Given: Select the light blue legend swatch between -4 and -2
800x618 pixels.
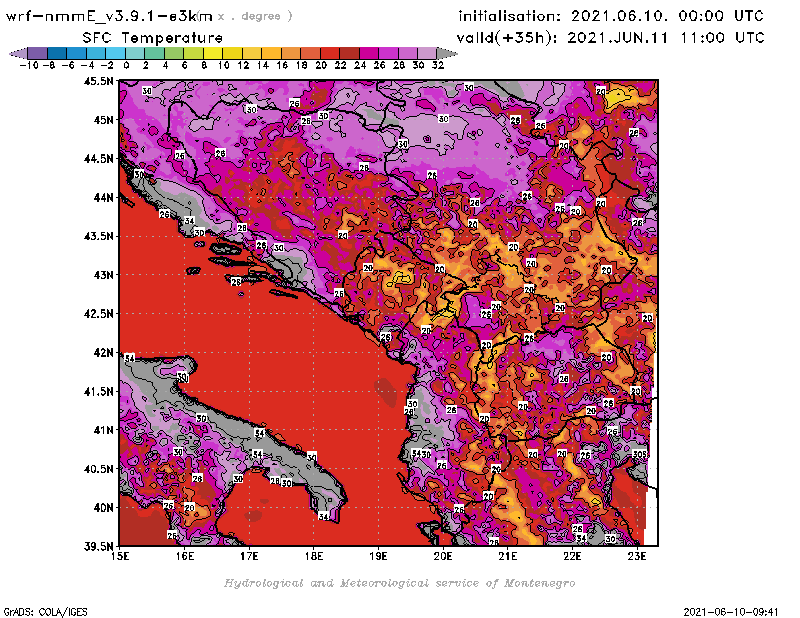Looking at the screenshot, I should click(x=95, y=53).
